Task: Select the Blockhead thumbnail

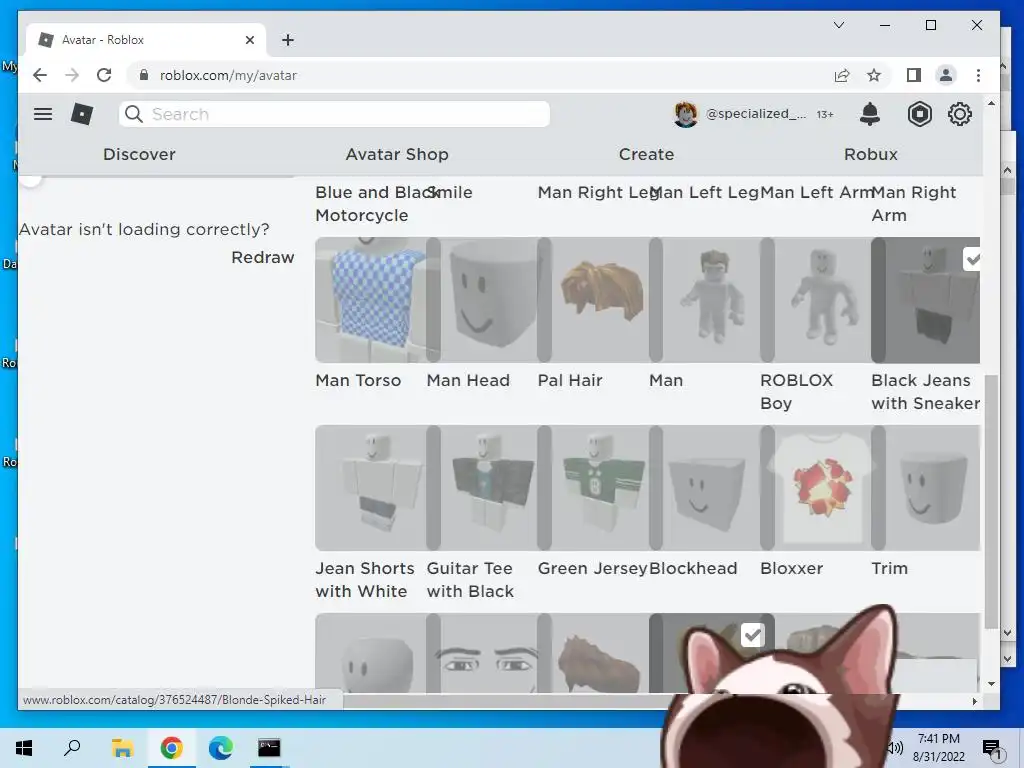Action: pos(705,488)
